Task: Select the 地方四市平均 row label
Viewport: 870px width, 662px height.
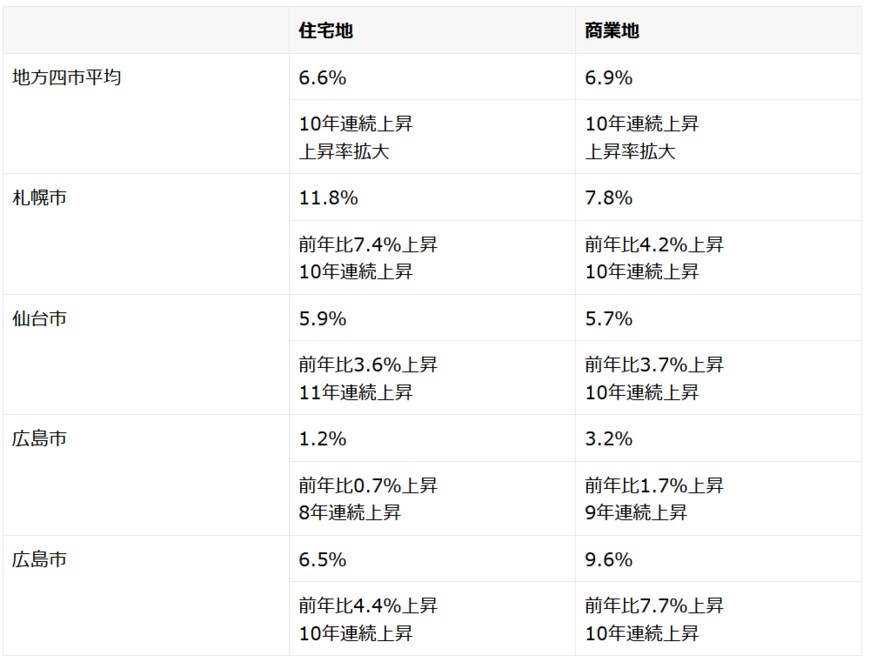Action: 67,78
